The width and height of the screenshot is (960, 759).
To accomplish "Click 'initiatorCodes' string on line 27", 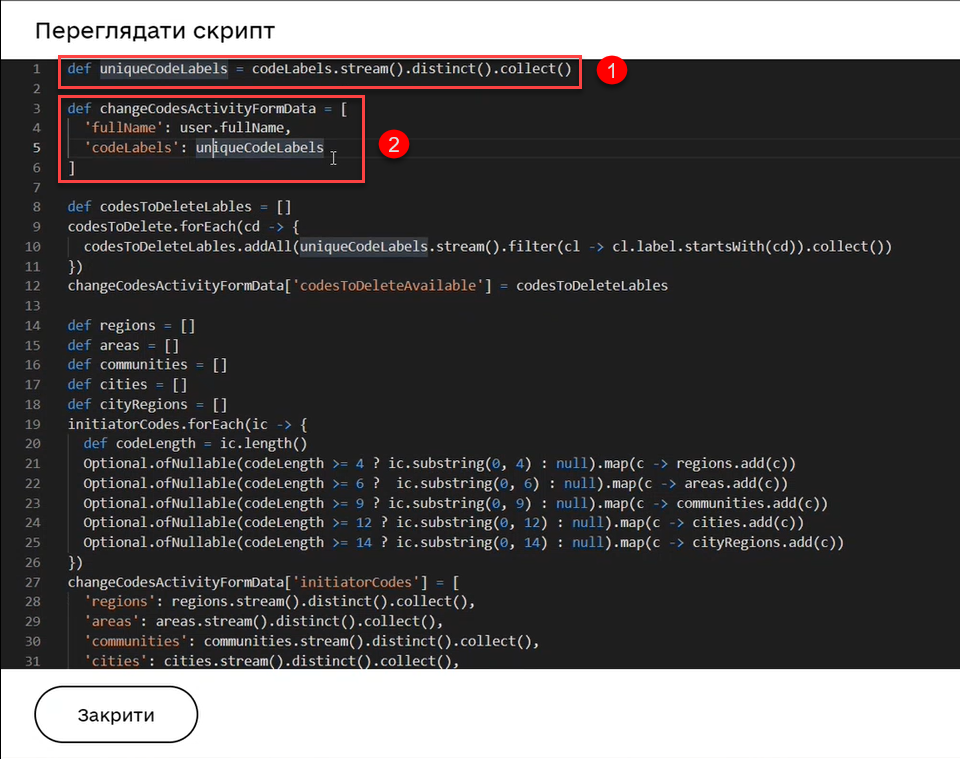I will tap(356, 582).
